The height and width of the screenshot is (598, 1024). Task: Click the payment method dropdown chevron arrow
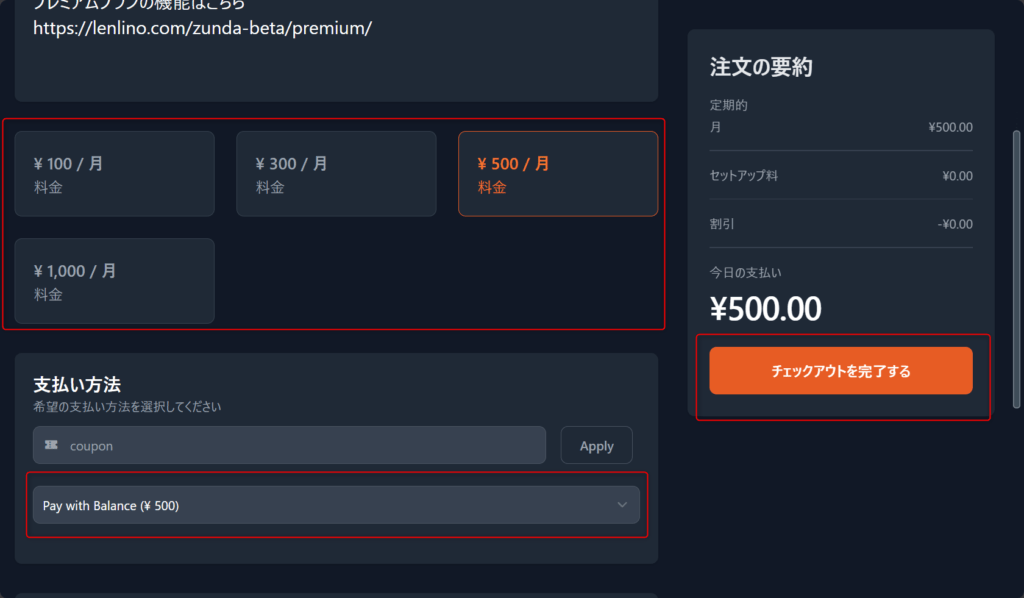[x=622, y=505]
